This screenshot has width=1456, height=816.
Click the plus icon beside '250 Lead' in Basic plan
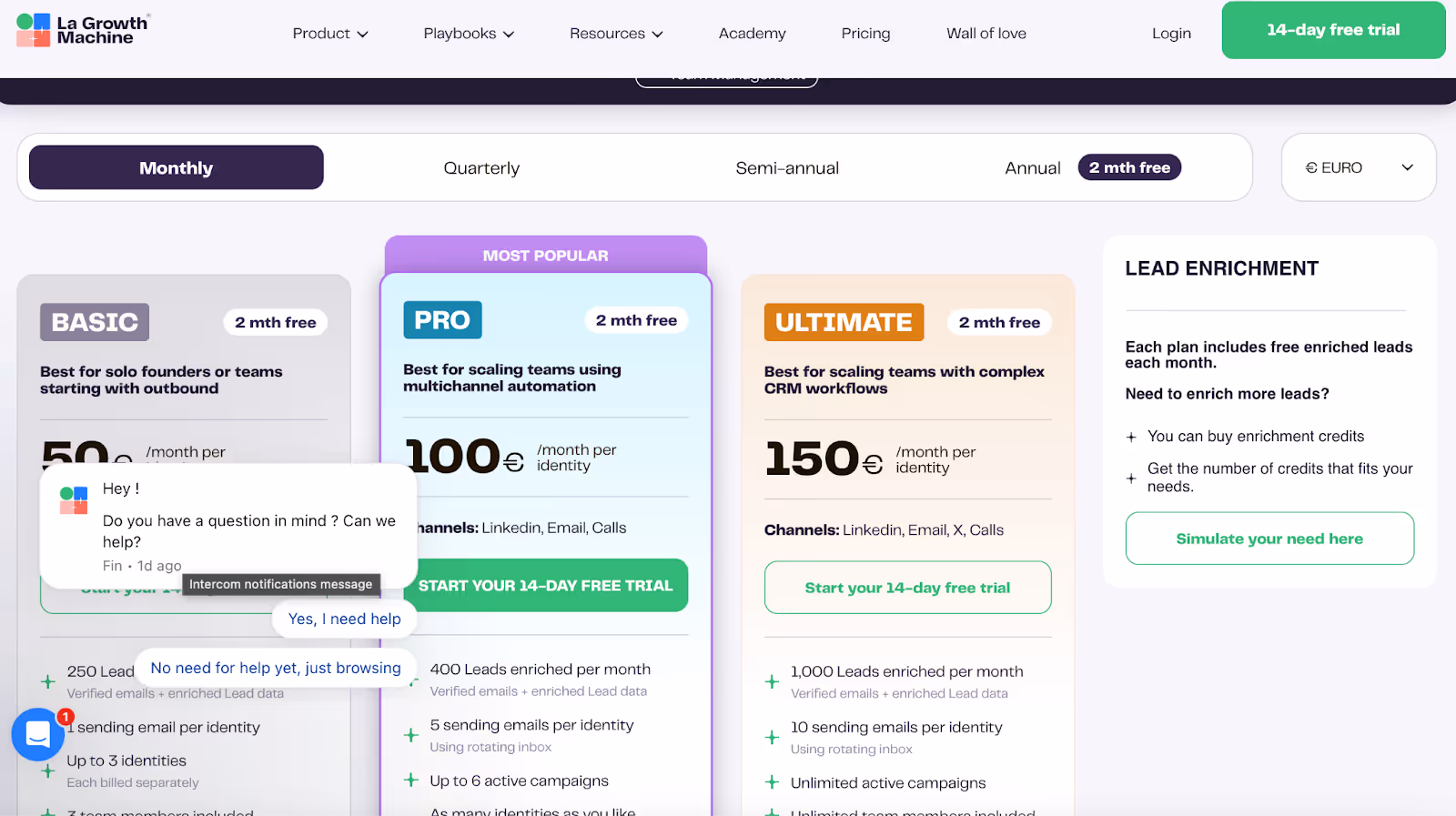point(48,681)
